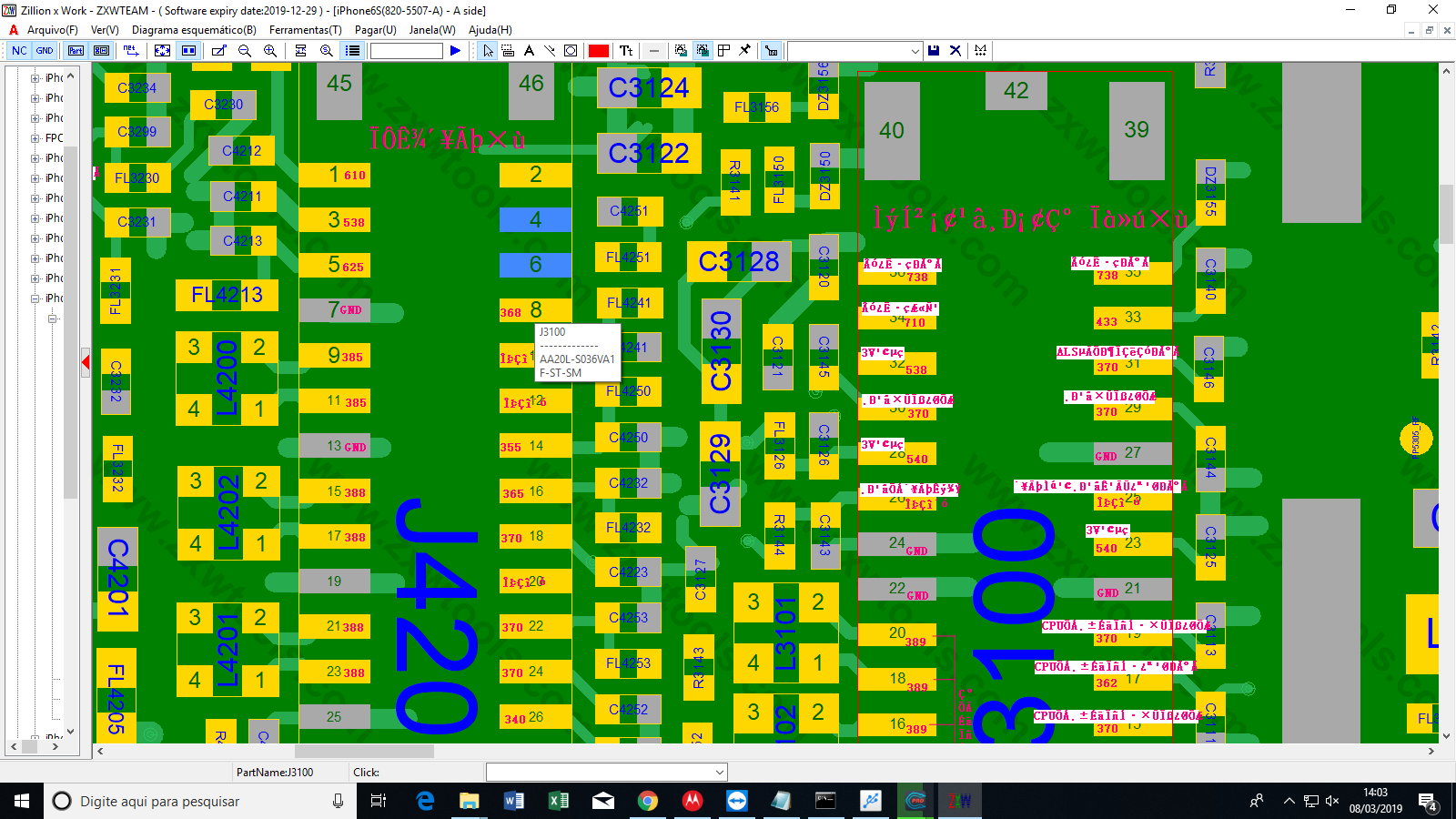Screen dimensions: 1456x819
Task: Open Microsoft Word from the taskbar
Action: click(513, 801)
